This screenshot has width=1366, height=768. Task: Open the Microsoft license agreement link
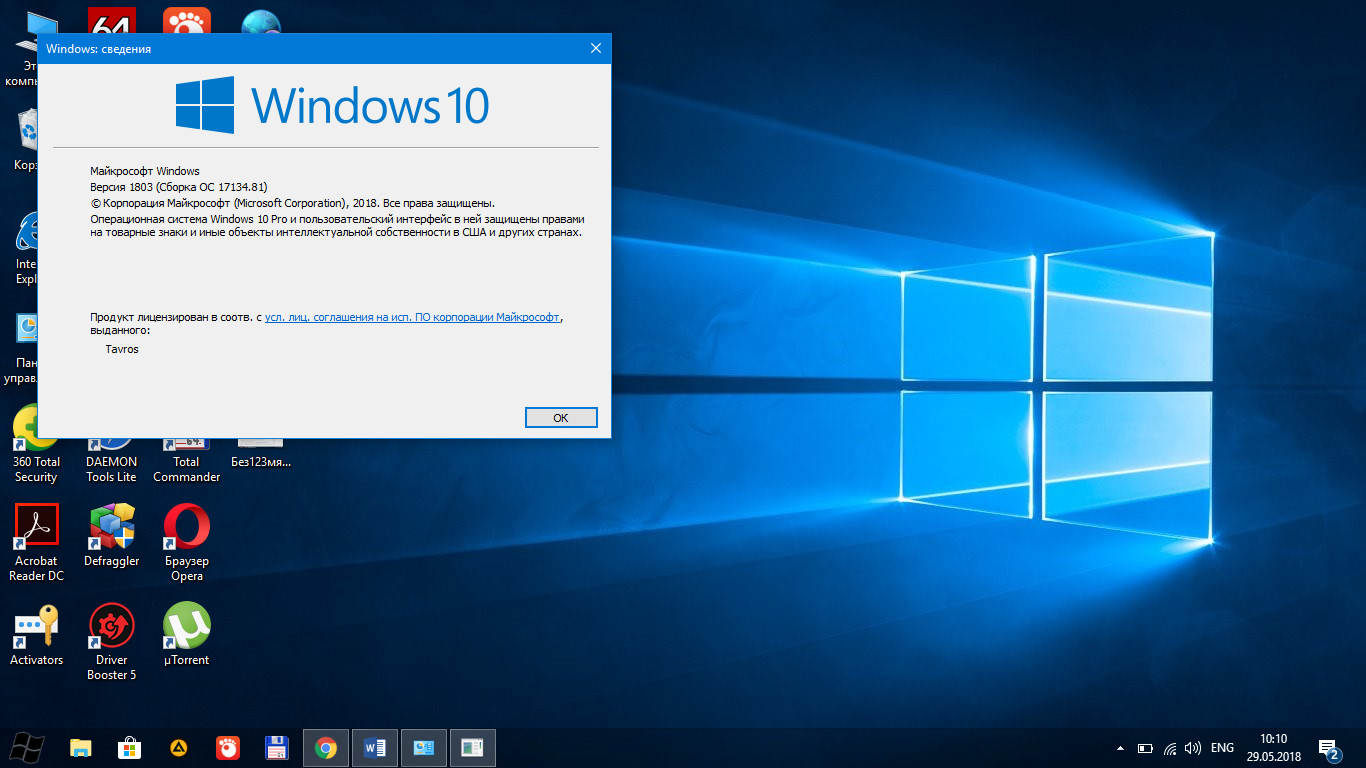(x=412, y=316)
